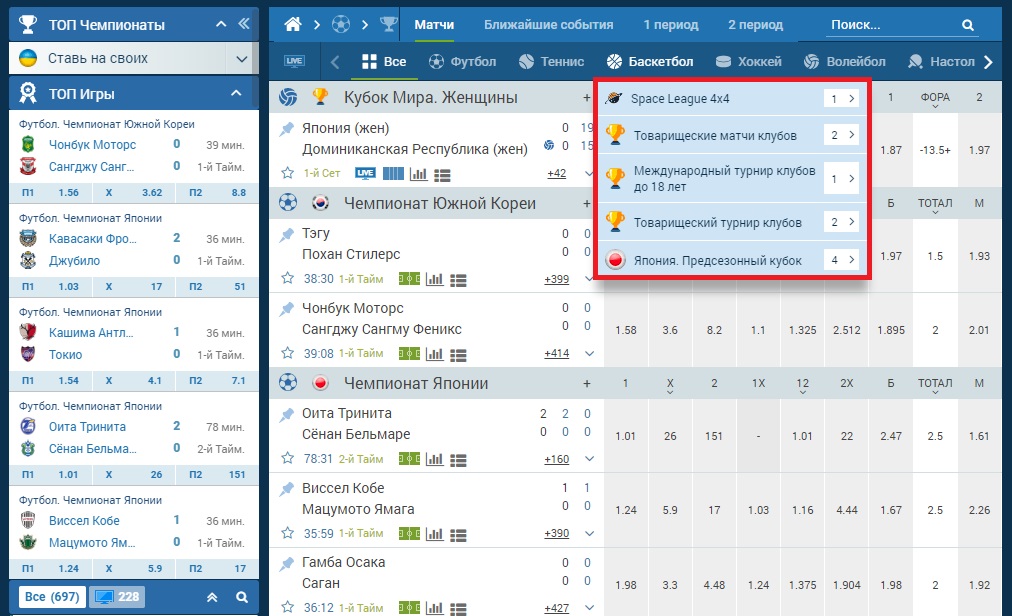
Task: Expand markets for Гамба Осака match
Action: [x=589, y=608]
